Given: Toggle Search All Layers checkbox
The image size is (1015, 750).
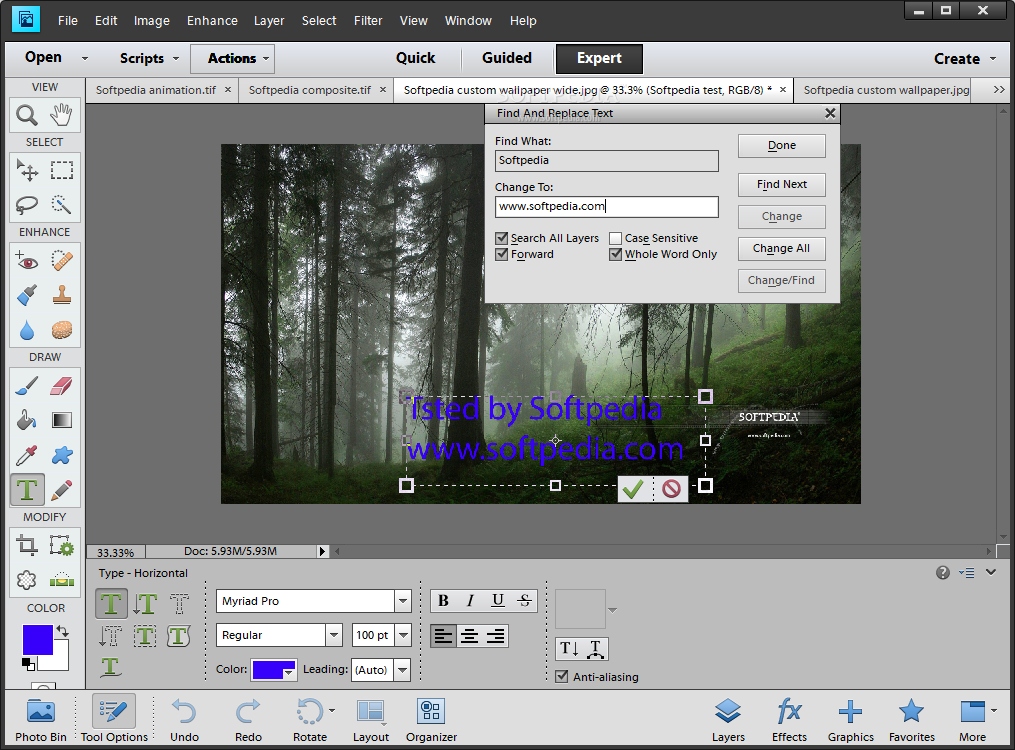Looking at the screenshot, I should click(502, 238).
